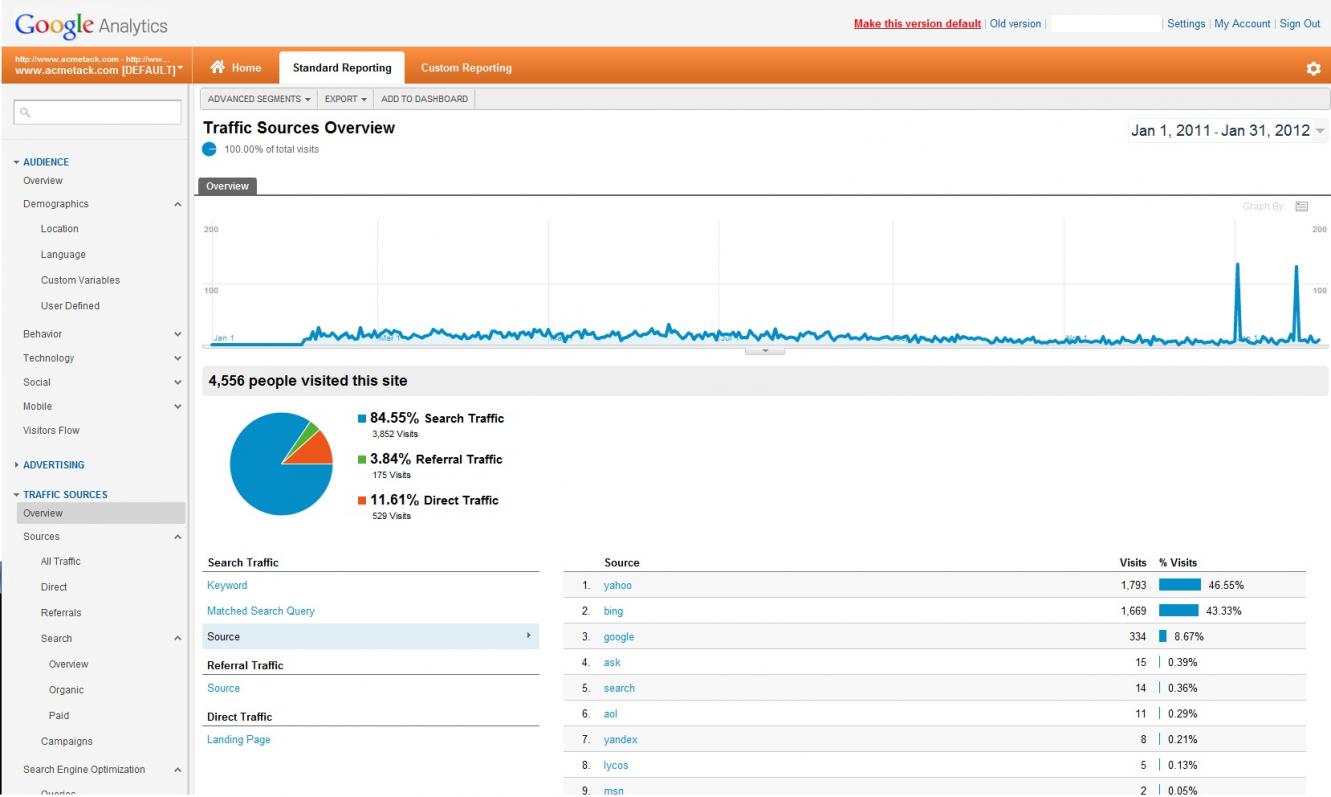
Task: Click blue Search Traffic legend swatch
Action: point(362,419)
